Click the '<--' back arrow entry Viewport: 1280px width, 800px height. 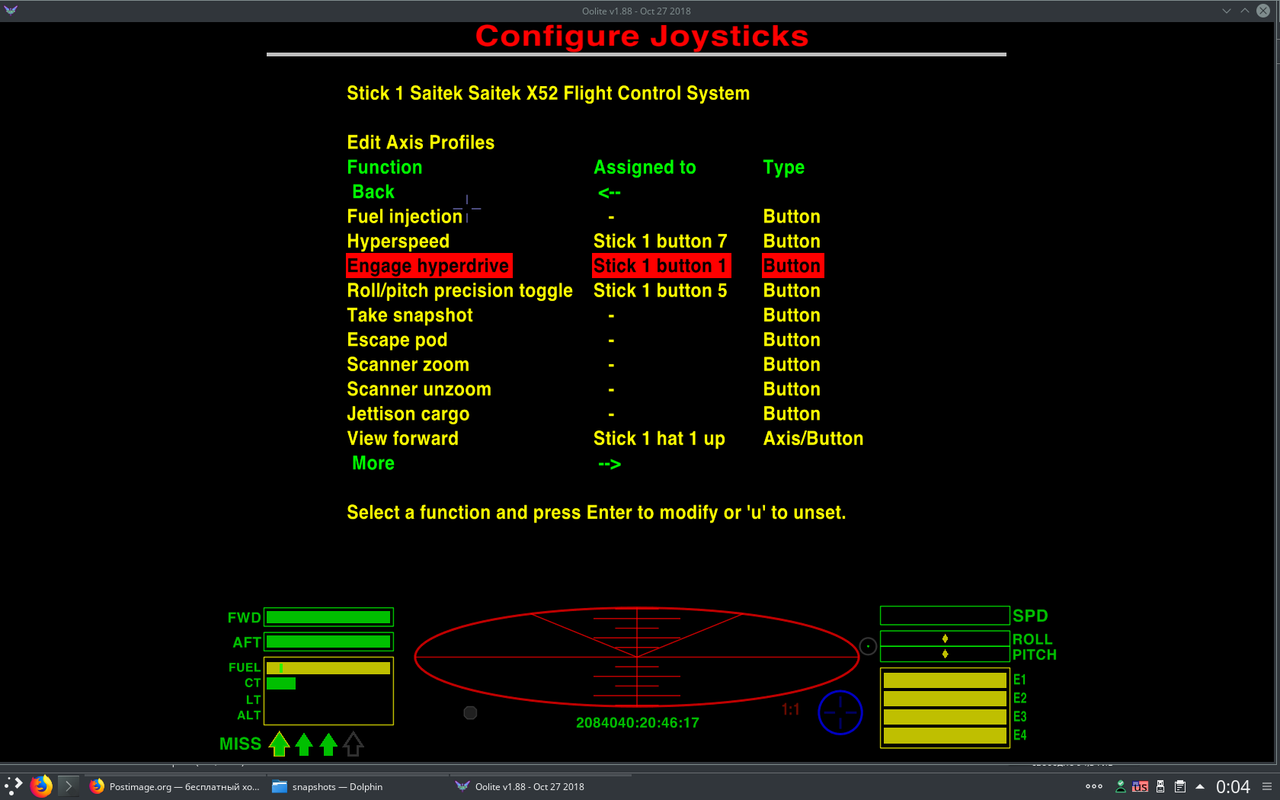(609, 192)
